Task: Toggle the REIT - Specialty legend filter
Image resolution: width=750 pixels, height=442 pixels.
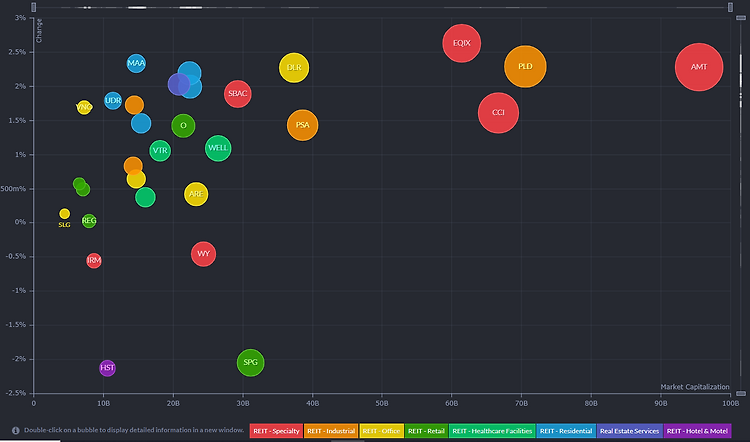Action: (x=276, y=431)
